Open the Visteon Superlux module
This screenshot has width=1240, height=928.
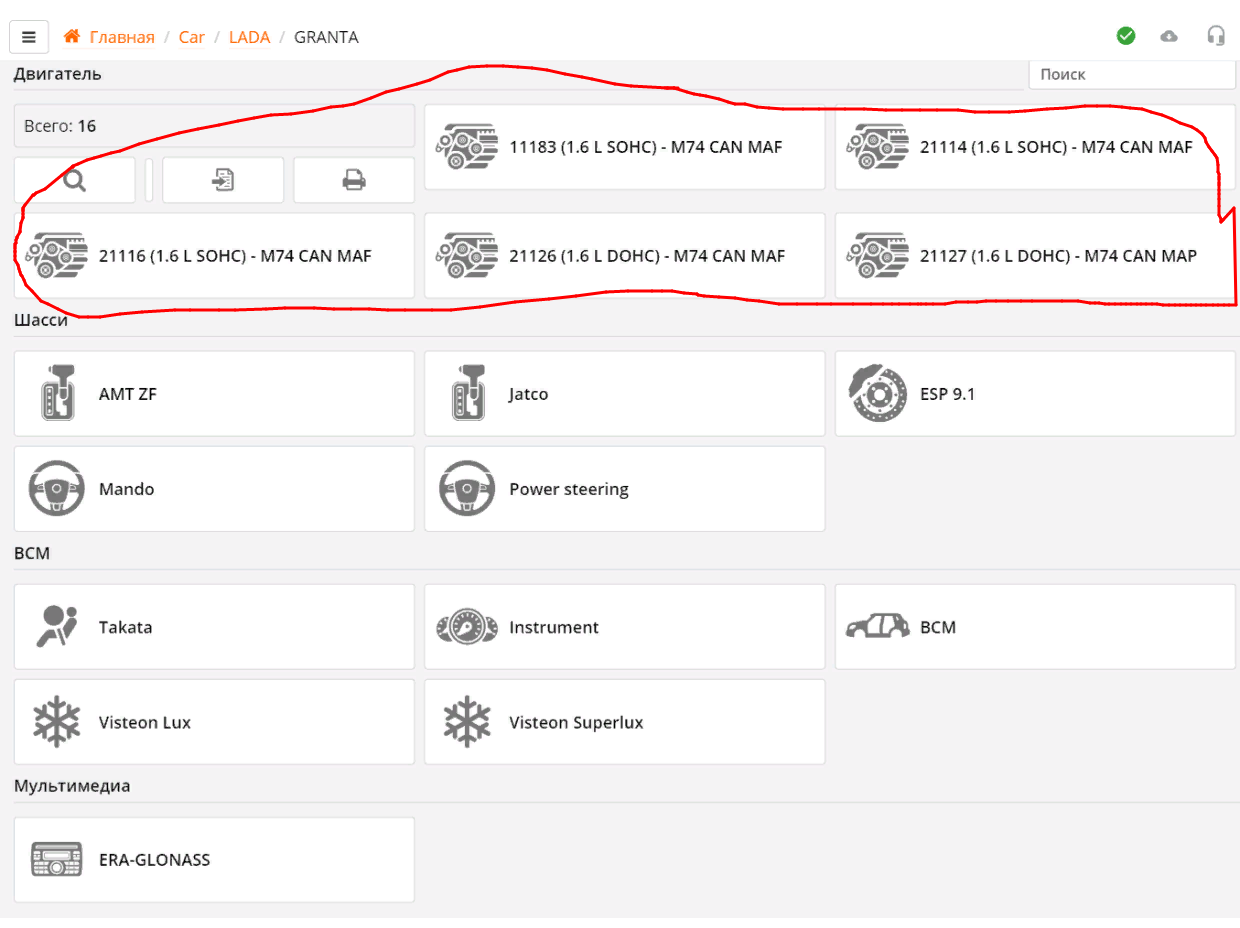(625, 722)
